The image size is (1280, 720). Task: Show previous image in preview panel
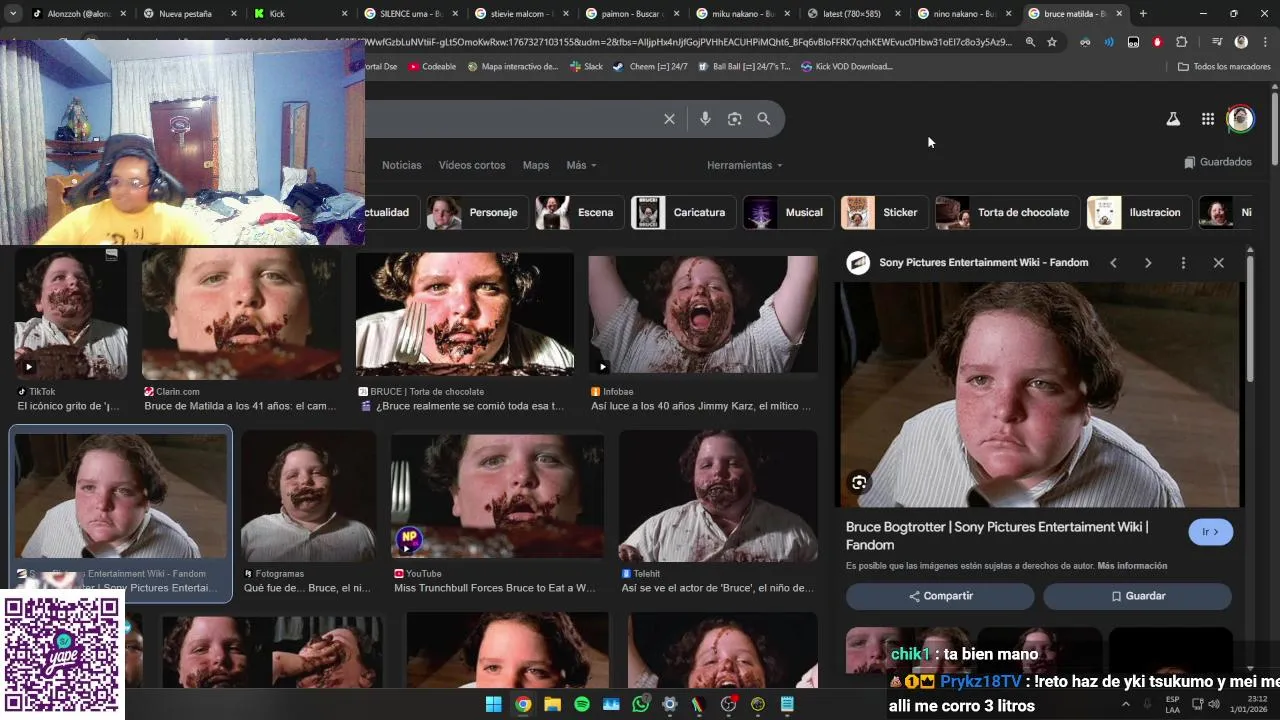(1113, 263)
